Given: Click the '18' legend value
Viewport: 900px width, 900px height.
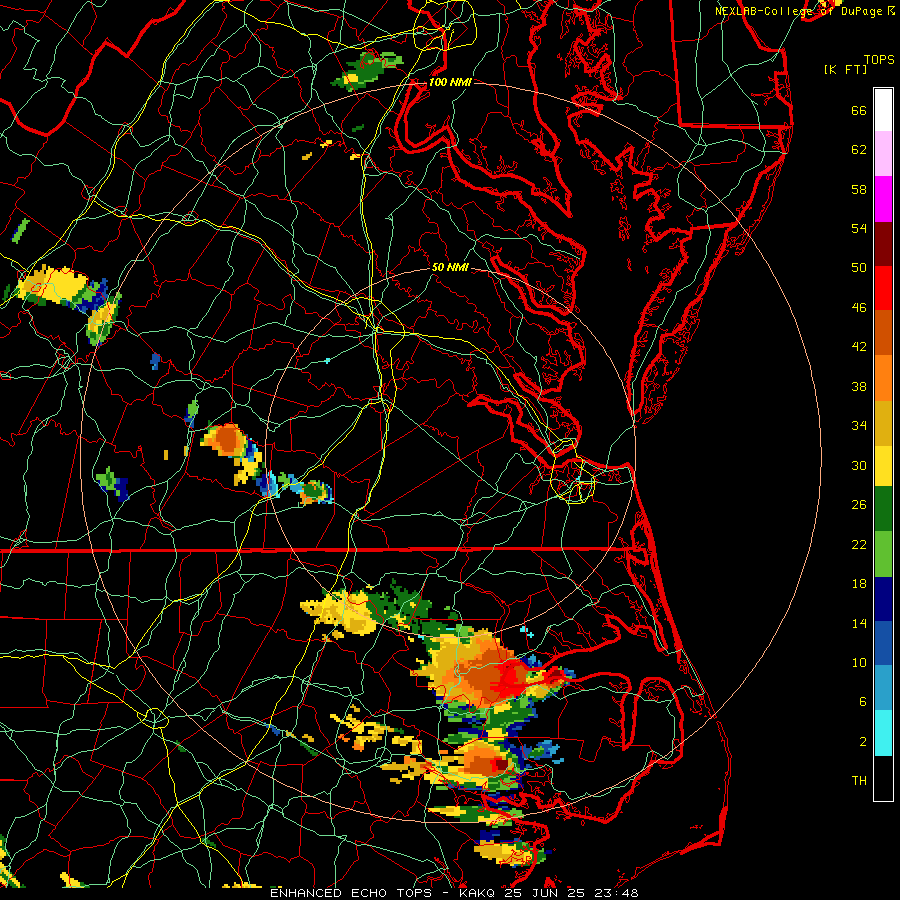Looking at the screenshot, I should (x=859, y=584).
